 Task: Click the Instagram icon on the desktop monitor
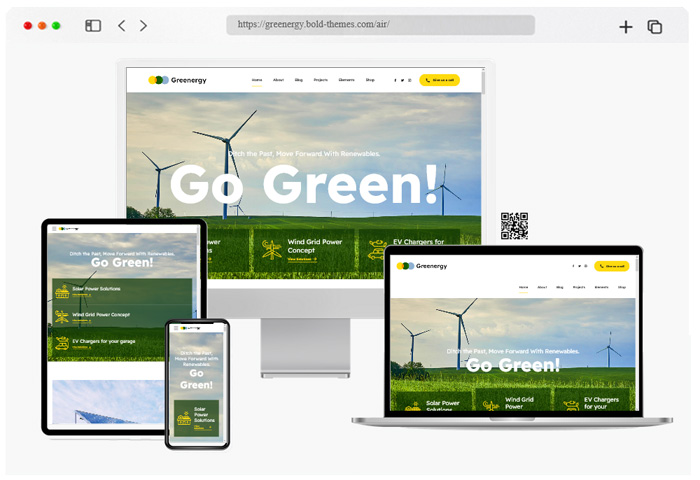click(409, 80)
